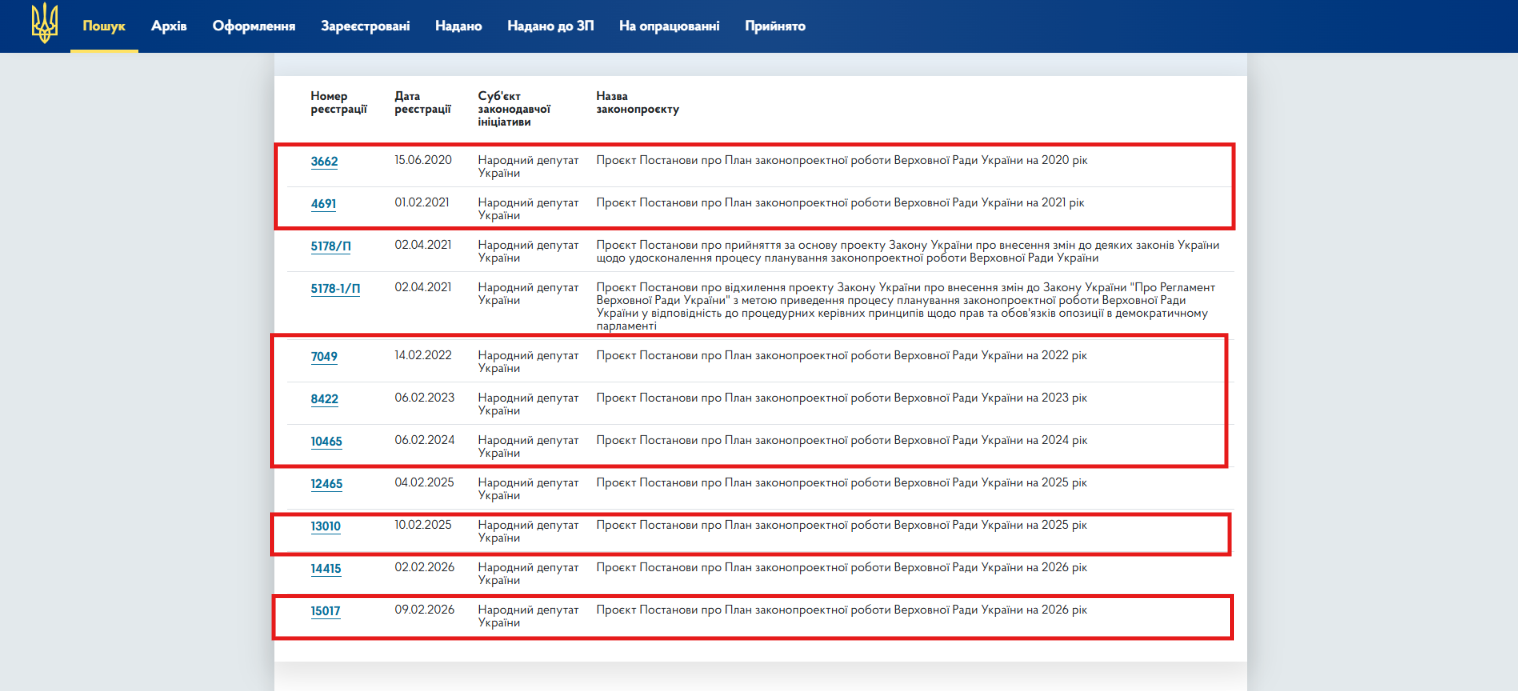Click the title of bill 5178/П

click(908, 251)
